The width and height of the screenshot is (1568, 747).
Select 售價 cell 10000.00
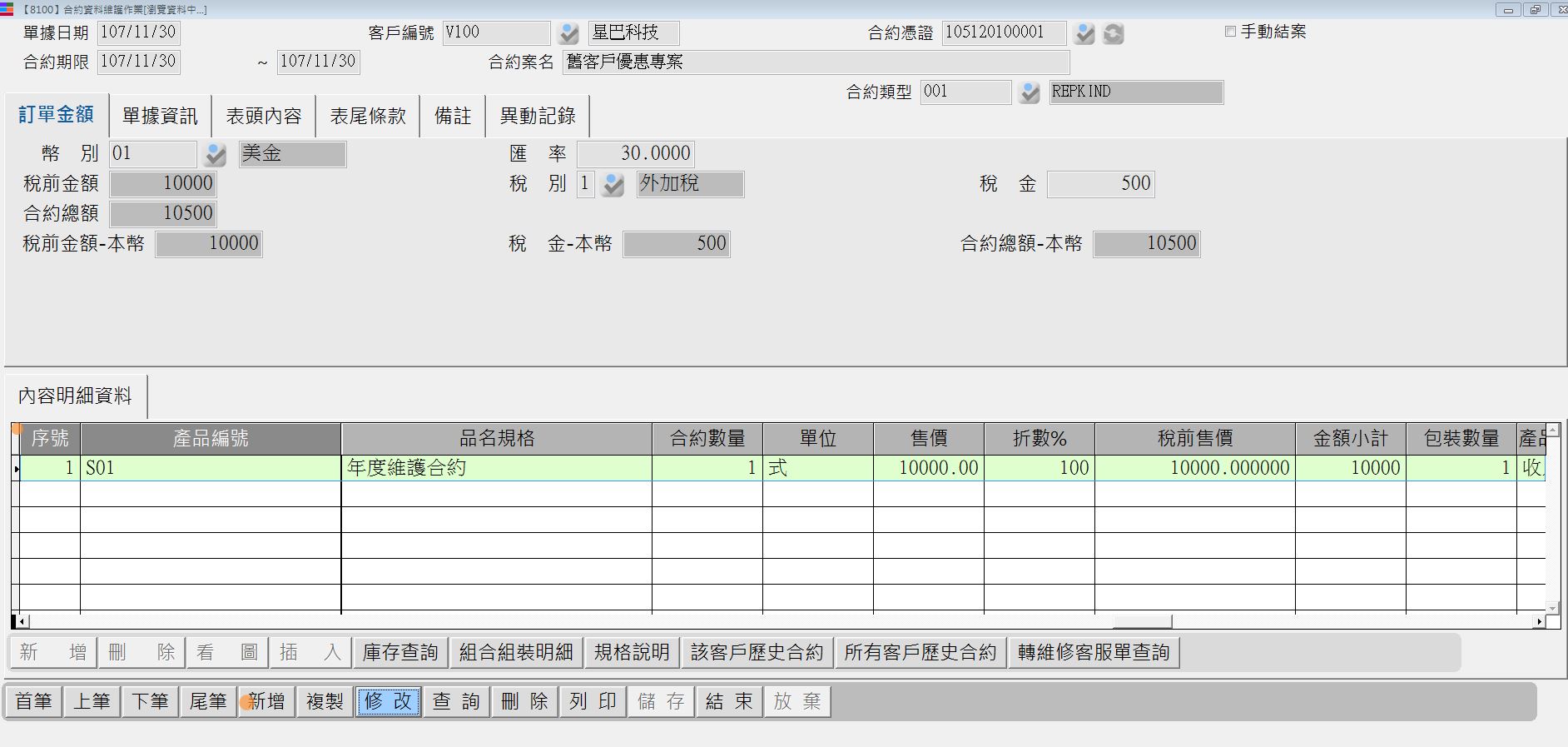coord(929,468)
